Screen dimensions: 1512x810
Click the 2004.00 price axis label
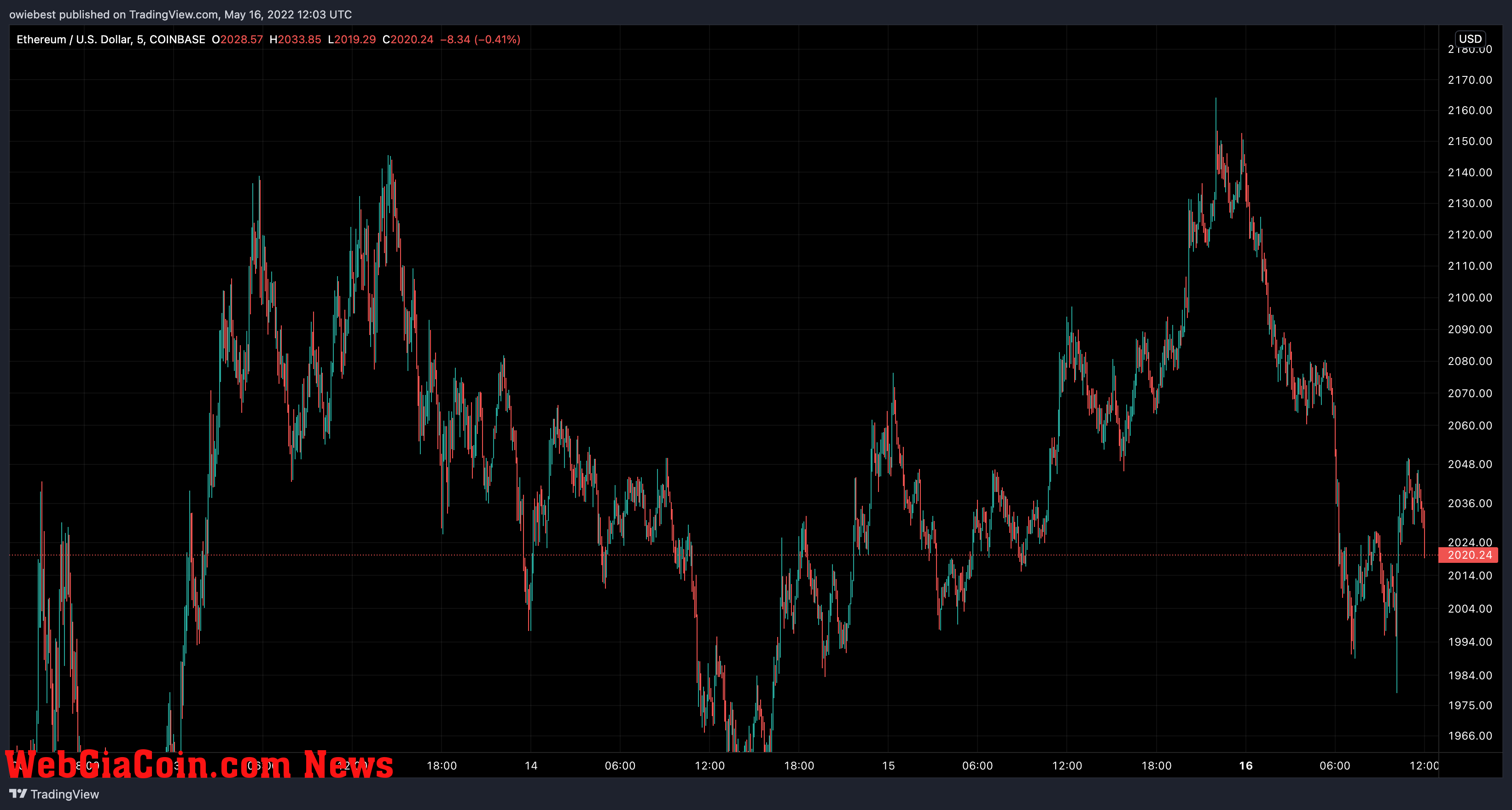1470,609
